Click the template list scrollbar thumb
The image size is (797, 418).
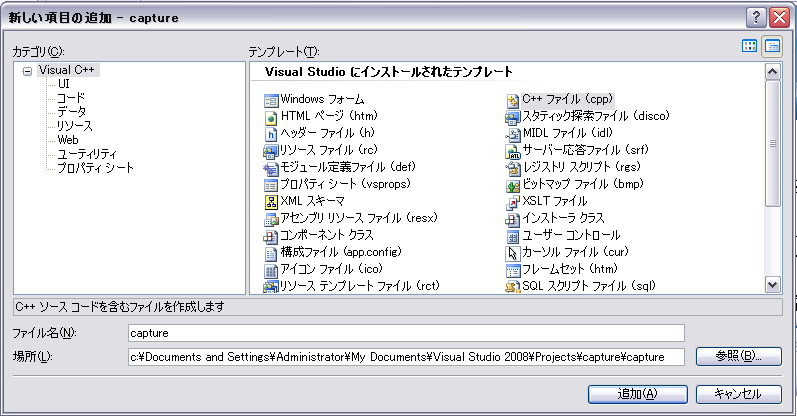click(x=772, y=143)
